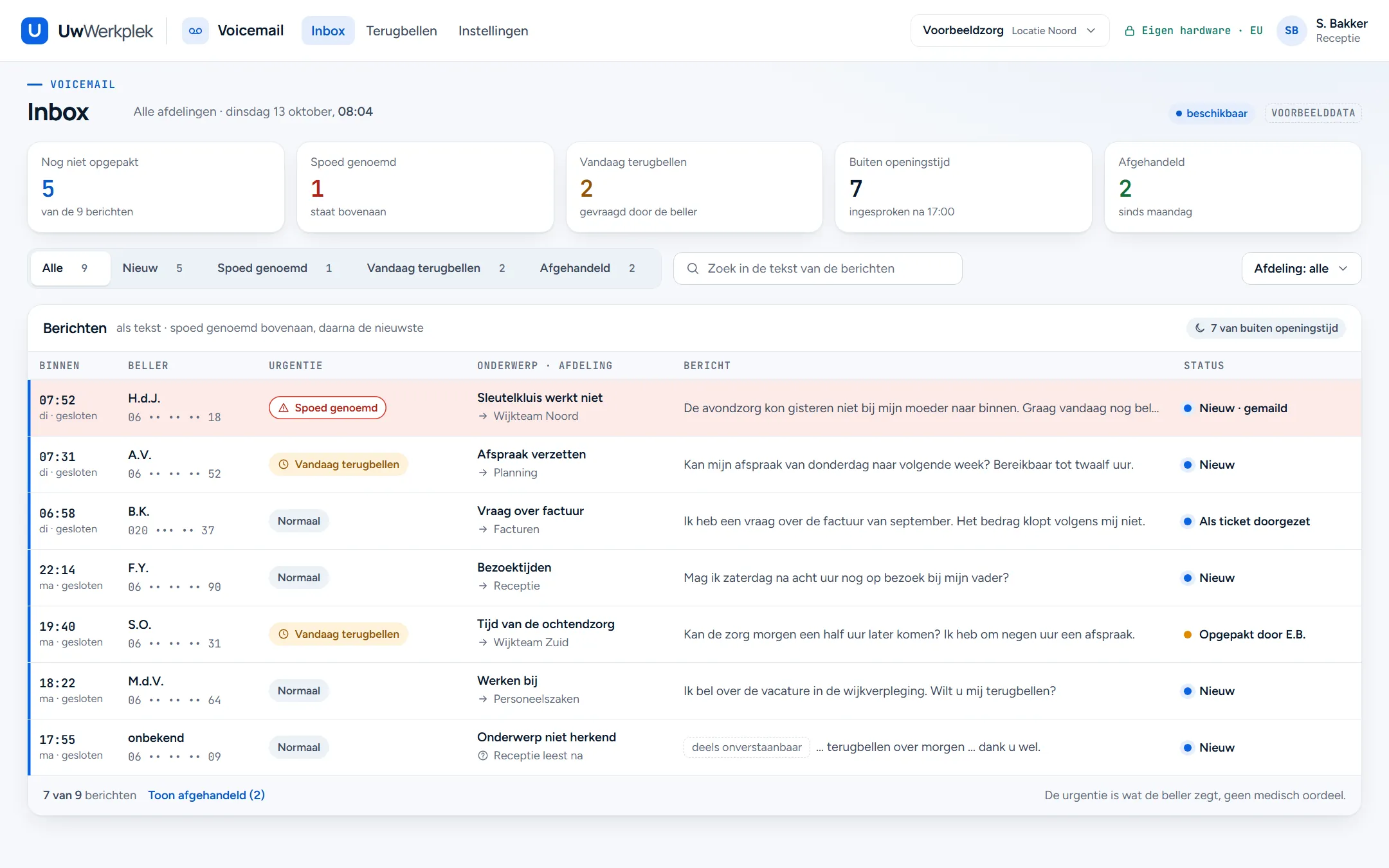Click the VOORBEELDDATA label
Screen dimensions: 1389x868
tap(1313, 113)
